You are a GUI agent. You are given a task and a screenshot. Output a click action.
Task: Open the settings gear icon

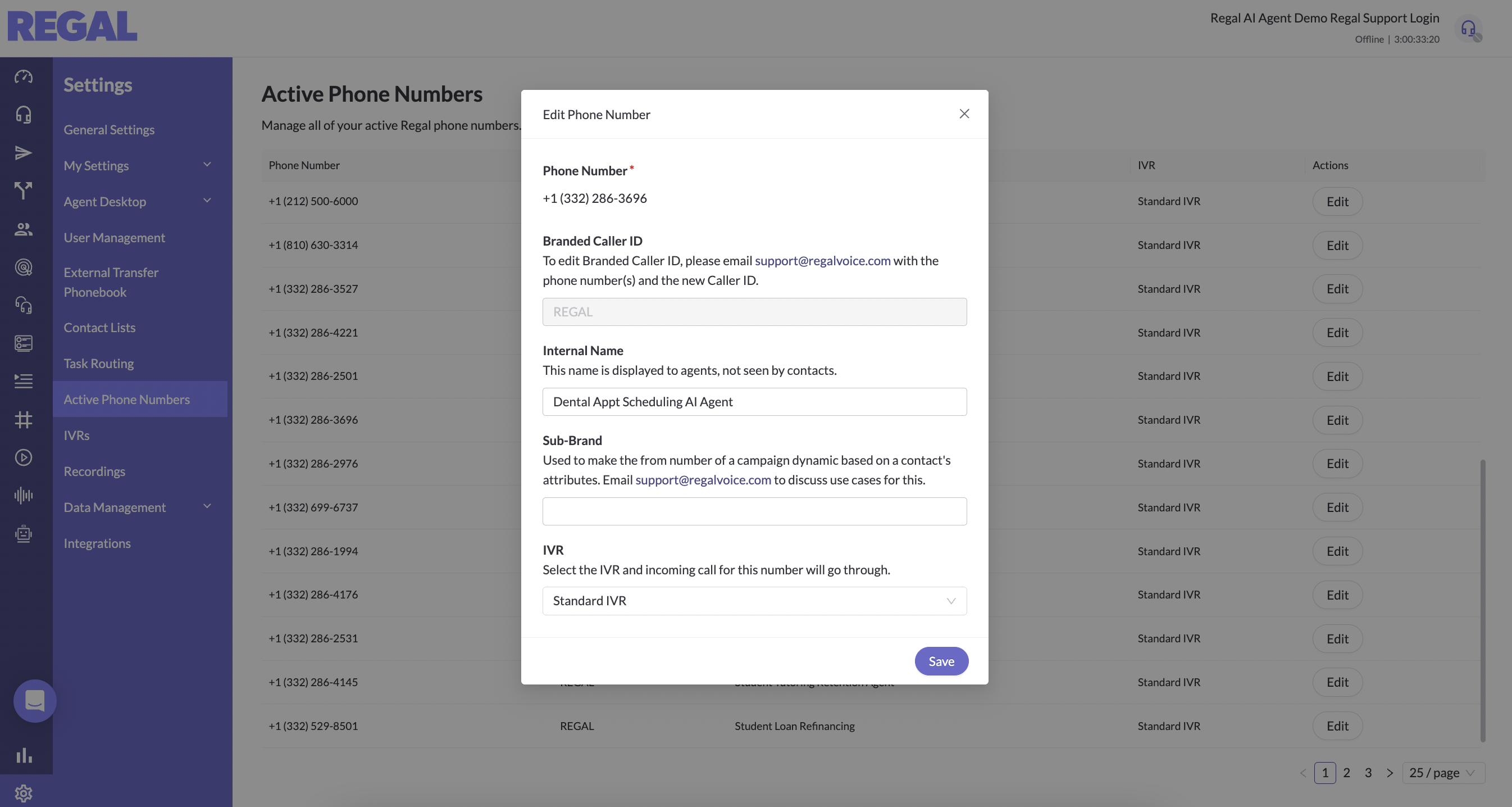coord(24,794)
